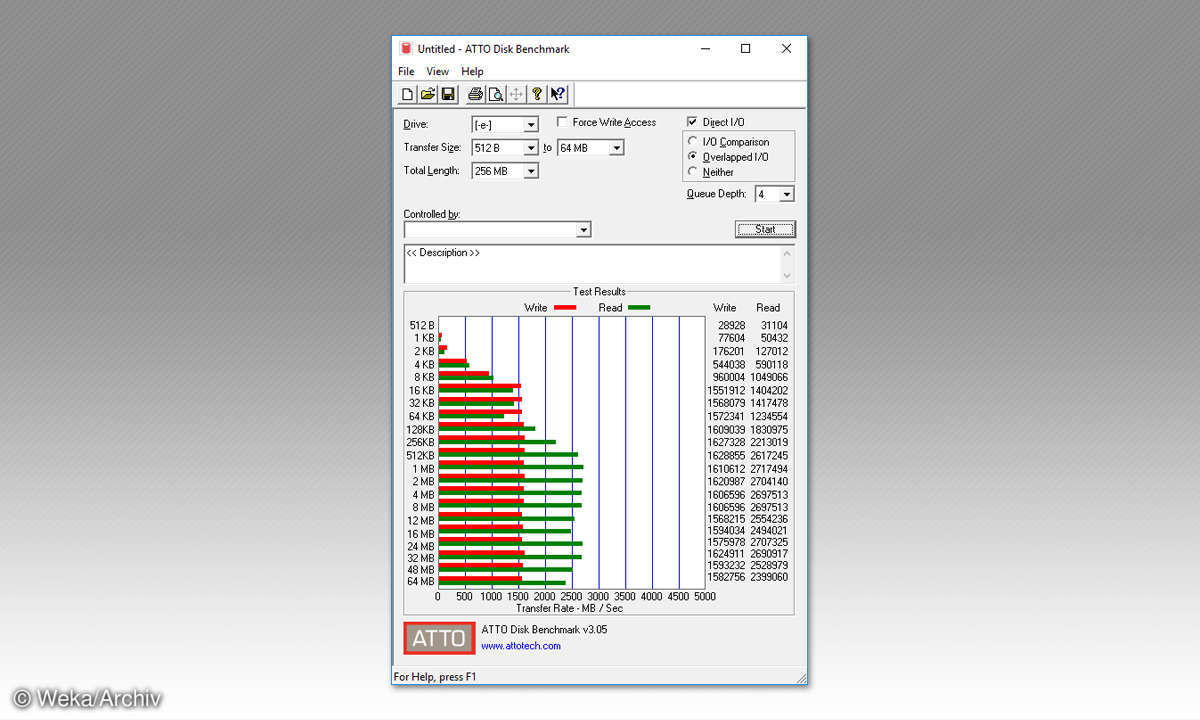The width and height of the screenshot is (1200, 720).
Task: Open the 64 MB transfer size dropdown
Action: point(616,148)
